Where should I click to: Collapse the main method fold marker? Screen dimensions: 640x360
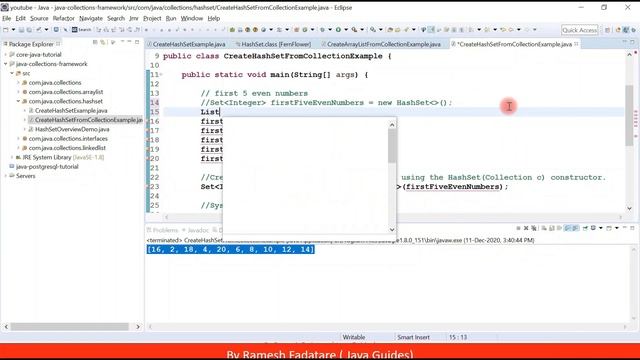[x=161, y=75]
